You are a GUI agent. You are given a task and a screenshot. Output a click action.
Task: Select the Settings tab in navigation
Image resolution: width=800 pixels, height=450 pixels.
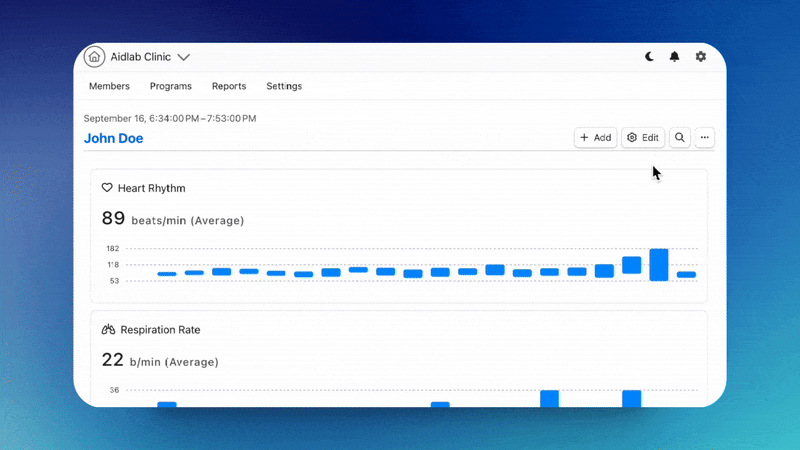coord(284,86)
